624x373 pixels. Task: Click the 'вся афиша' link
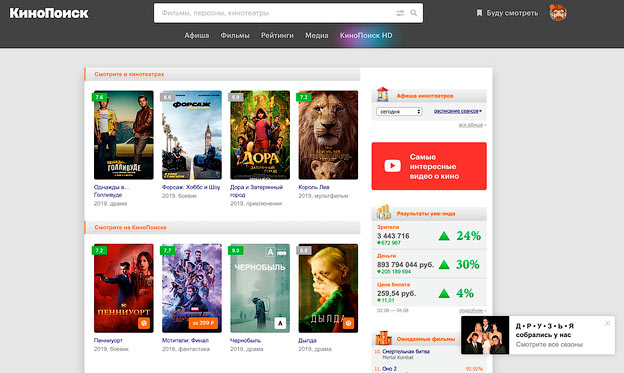click(472, 125)
